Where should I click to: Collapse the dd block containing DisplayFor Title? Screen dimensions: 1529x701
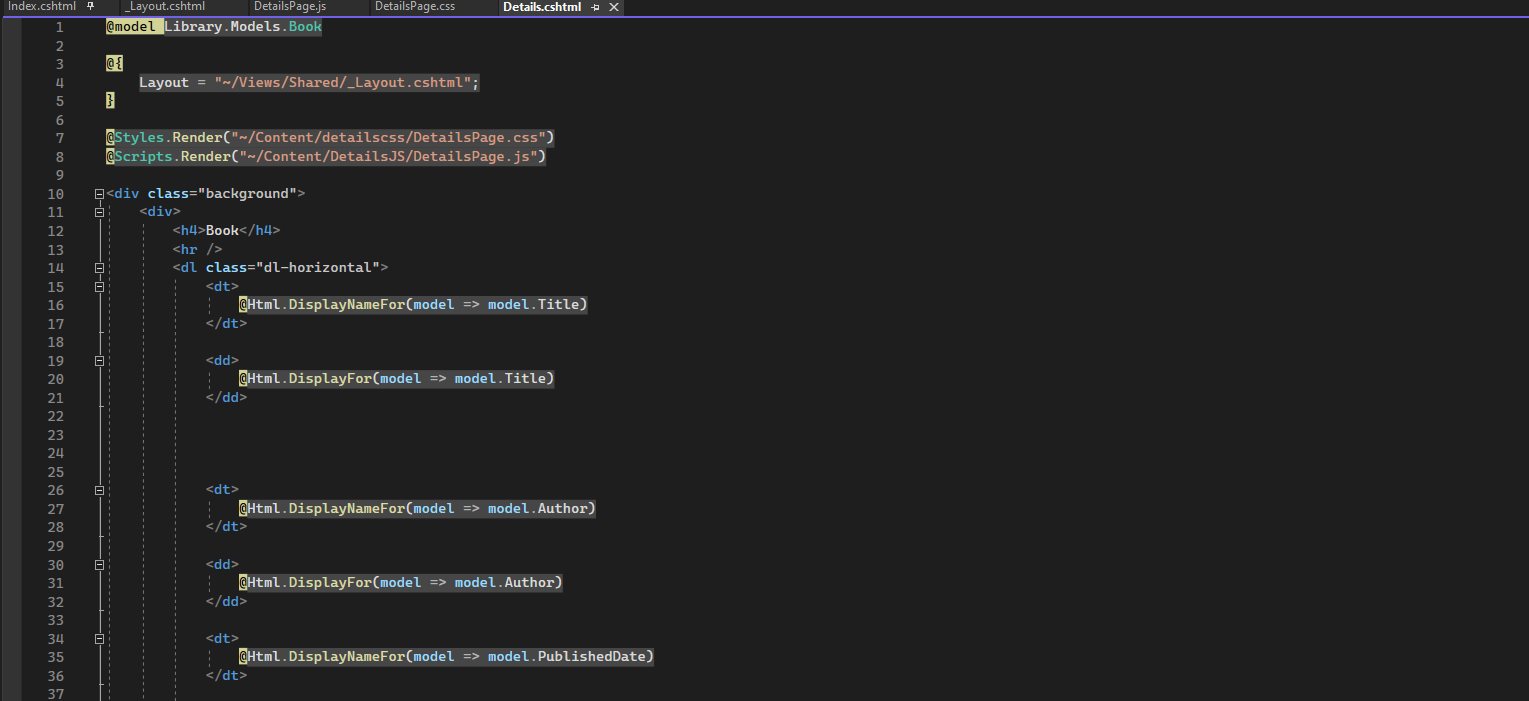(x=100, y=360)
